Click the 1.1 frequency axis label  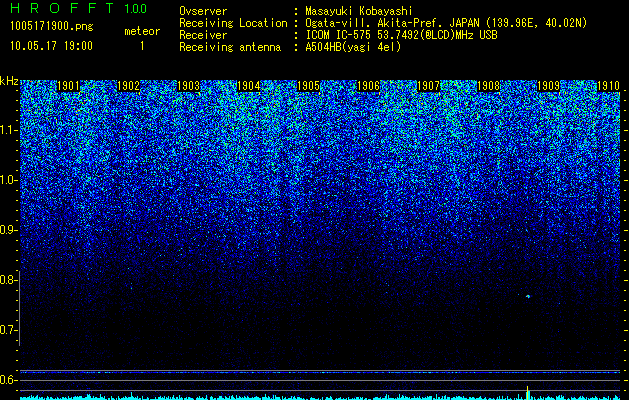[x=8, y=130]
